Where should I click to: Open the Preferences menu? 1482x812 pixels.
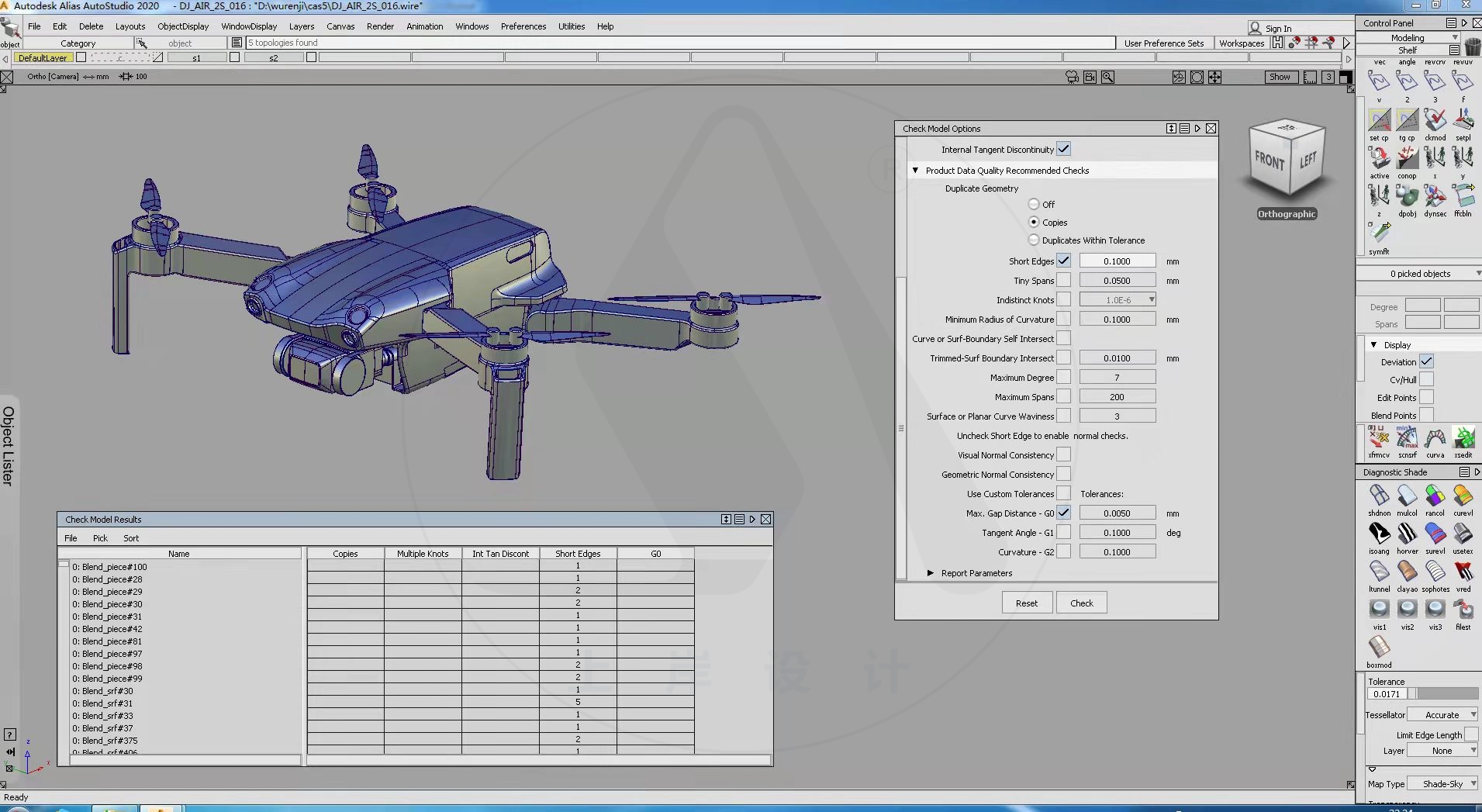[x=523, y=26]
